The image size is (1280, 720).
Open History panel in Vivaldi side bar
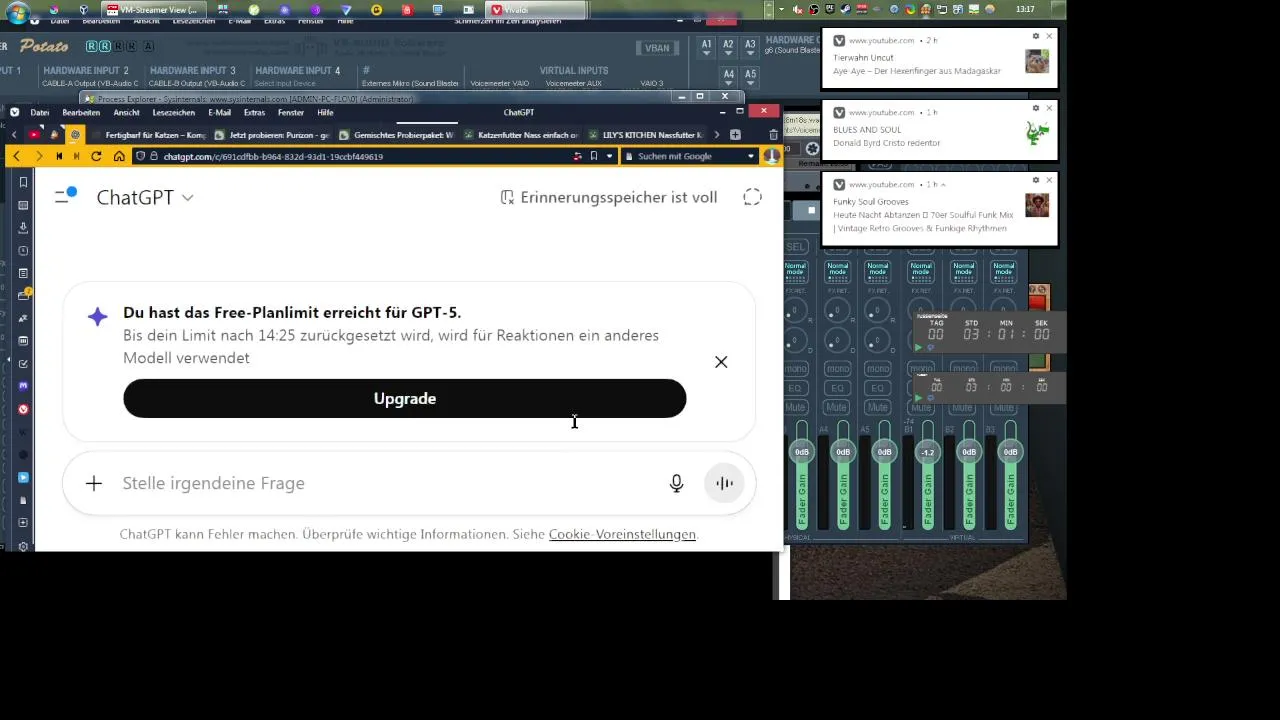pos(23,251)
